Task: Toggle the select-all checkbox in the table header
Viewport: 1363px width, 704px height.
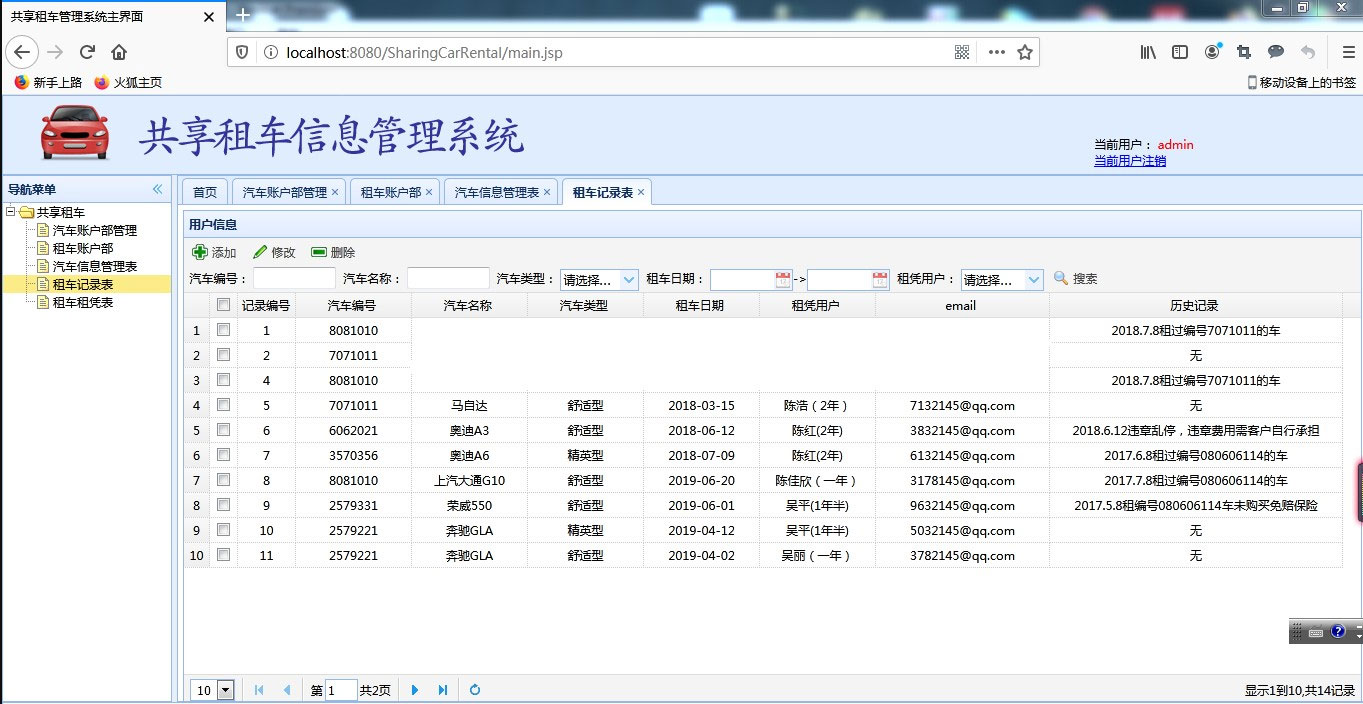Action: coord(222,305)
